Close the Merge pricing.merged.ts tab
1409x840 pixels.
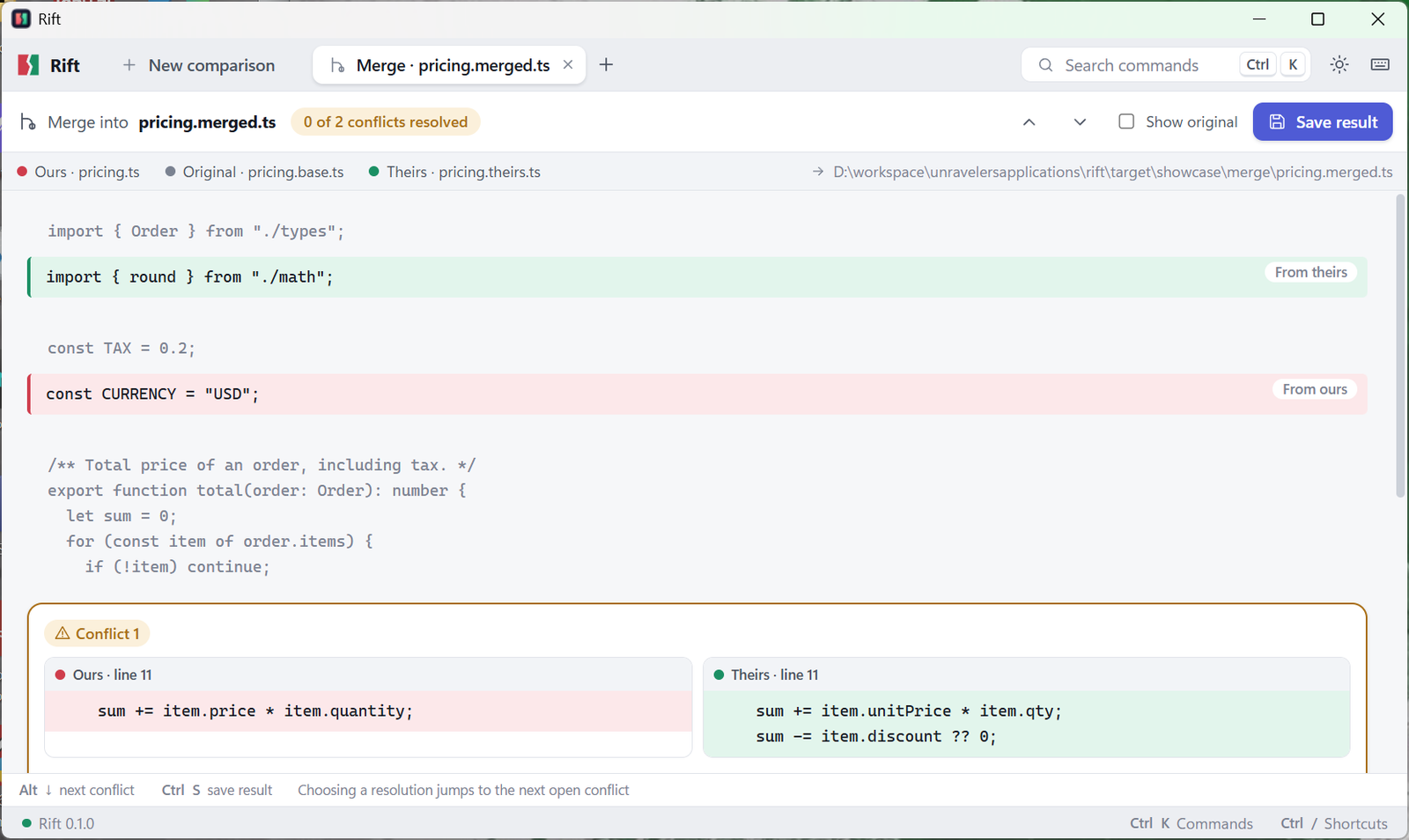(x=568, y=65)
